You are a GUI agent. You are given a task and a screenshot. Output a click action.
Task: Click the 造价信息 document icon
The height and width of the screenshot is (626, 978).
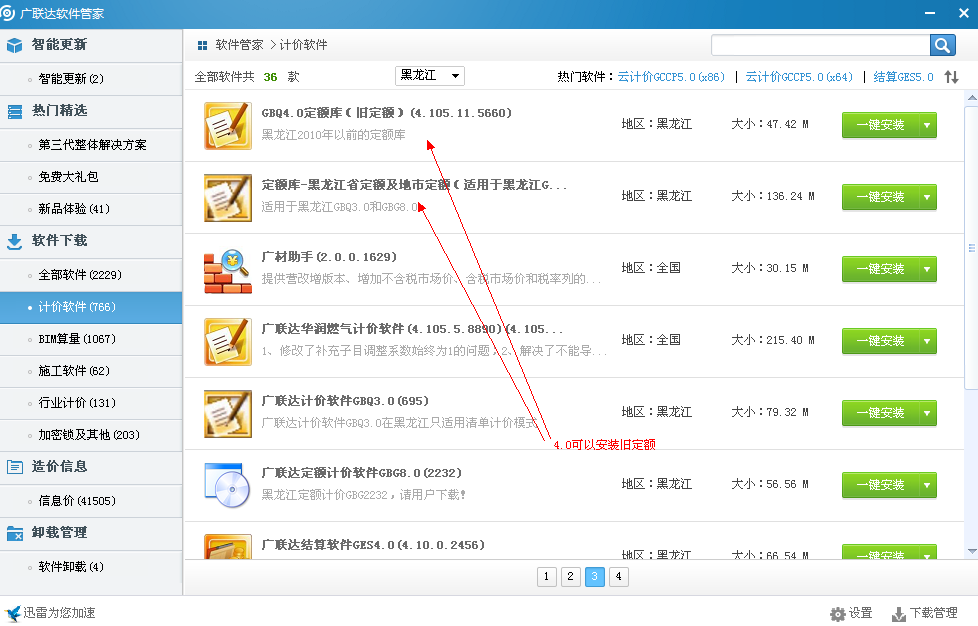pos(14,466)
